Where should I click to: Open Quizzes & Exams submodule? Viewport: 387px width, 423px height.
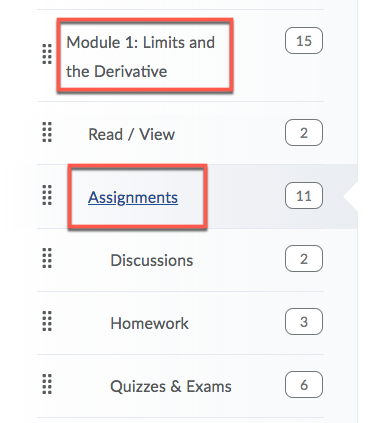tap(171, 386)
